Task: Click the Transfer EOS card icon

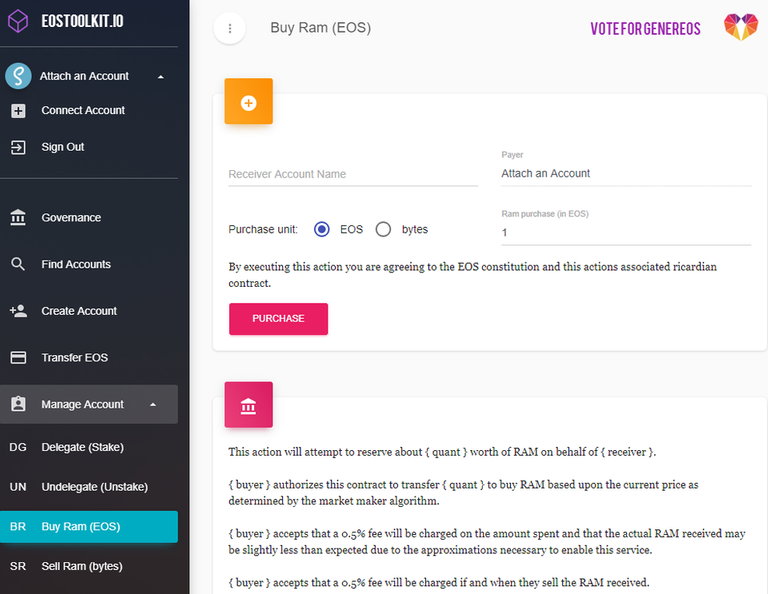Action: (18, 357)
